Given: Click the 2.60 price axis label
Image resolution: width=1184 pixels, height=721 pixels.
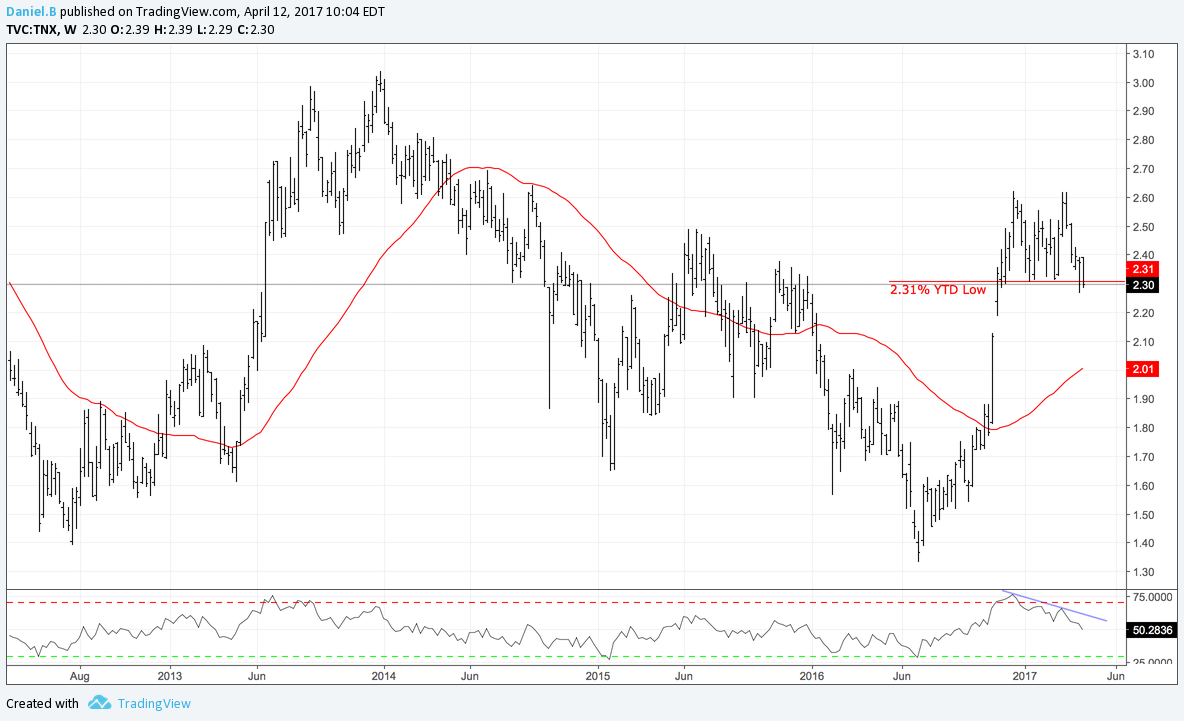Looking at the screenshot, I should pos(1142,198).
